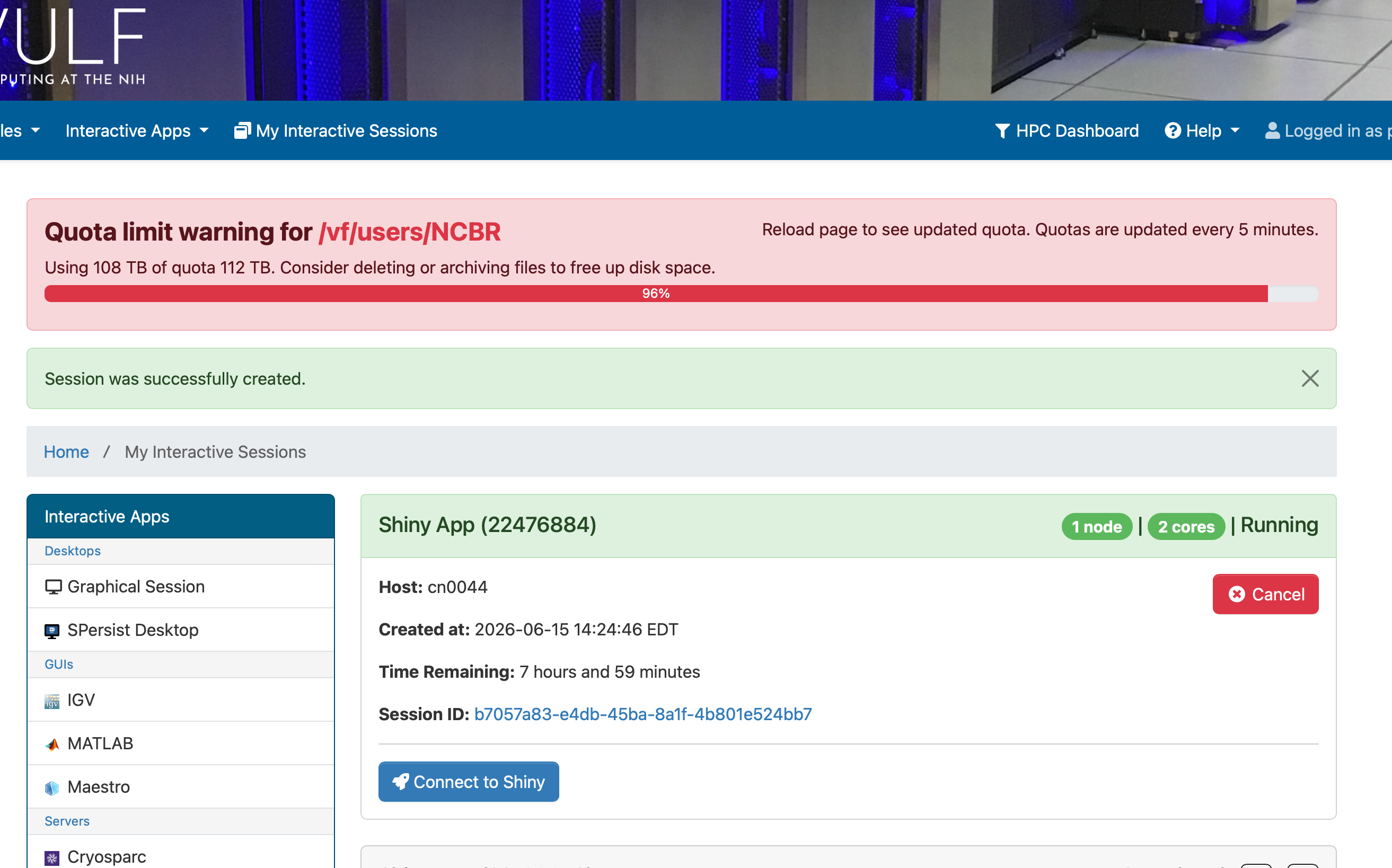Click the Interactive Apps sidebar header
This screenshot has height=868, width=1392.
[180, 517]
